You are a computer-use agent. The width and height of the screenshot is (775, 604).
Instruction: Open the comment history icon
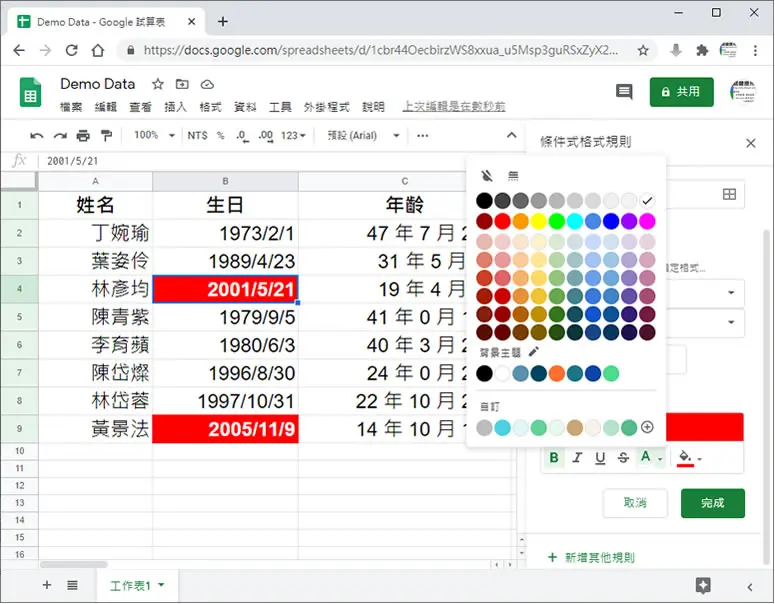coord(624,91)
